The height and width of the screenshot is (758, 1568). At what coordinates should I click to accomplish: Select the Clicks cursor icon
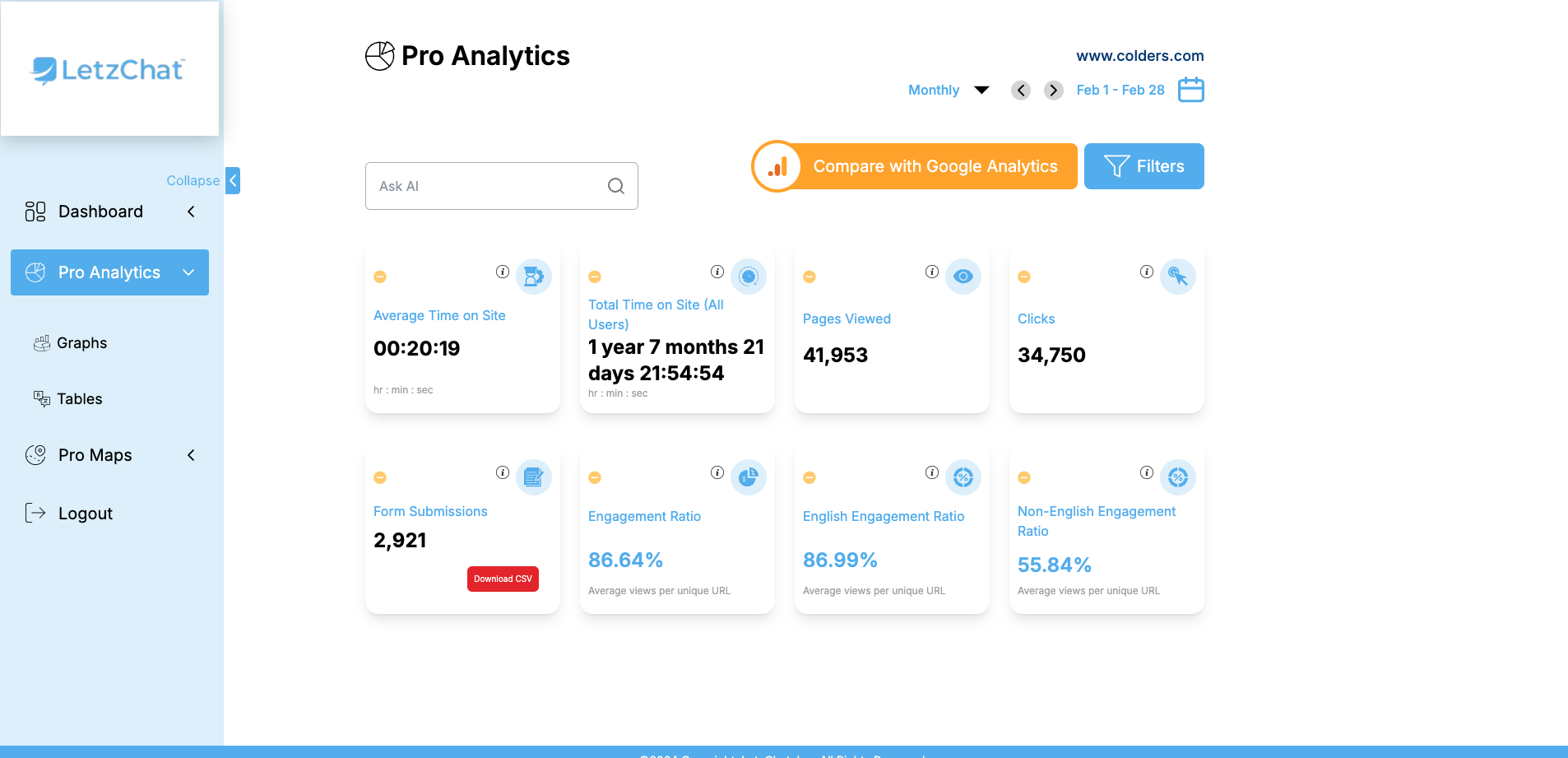1178,277
